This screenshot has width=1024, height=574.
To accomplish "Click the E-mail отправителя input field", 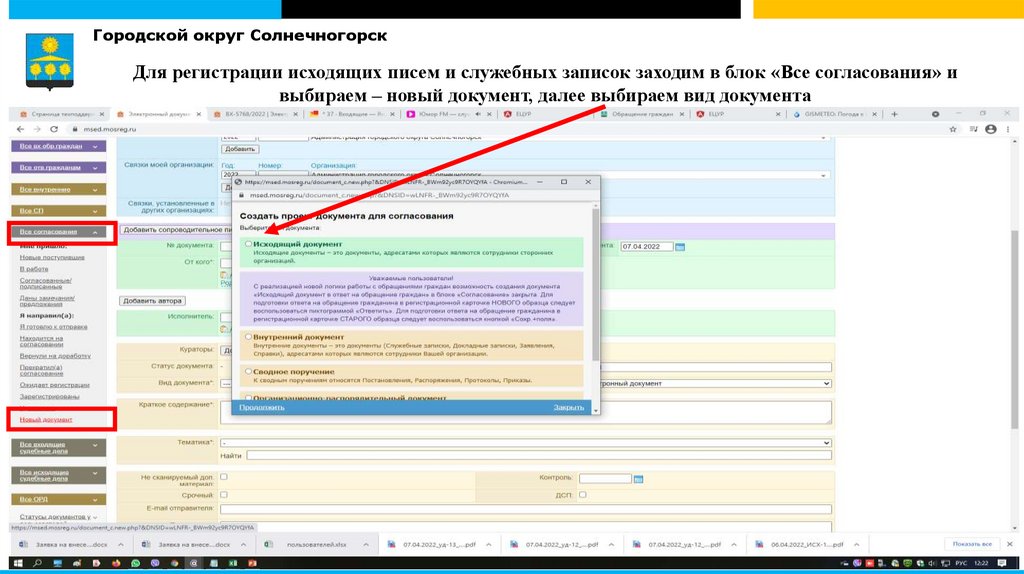I will (x=526, y=509).
